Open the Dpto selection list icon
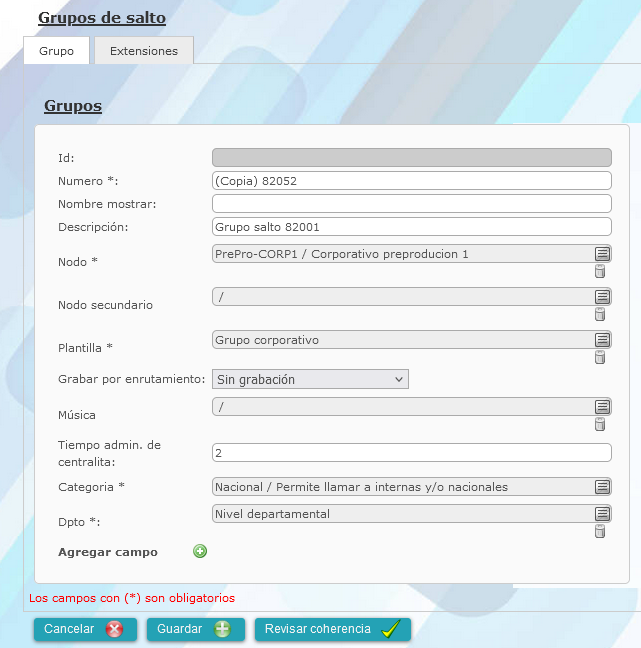This screenshot has height=648, width=641. (x=602, y=514)
